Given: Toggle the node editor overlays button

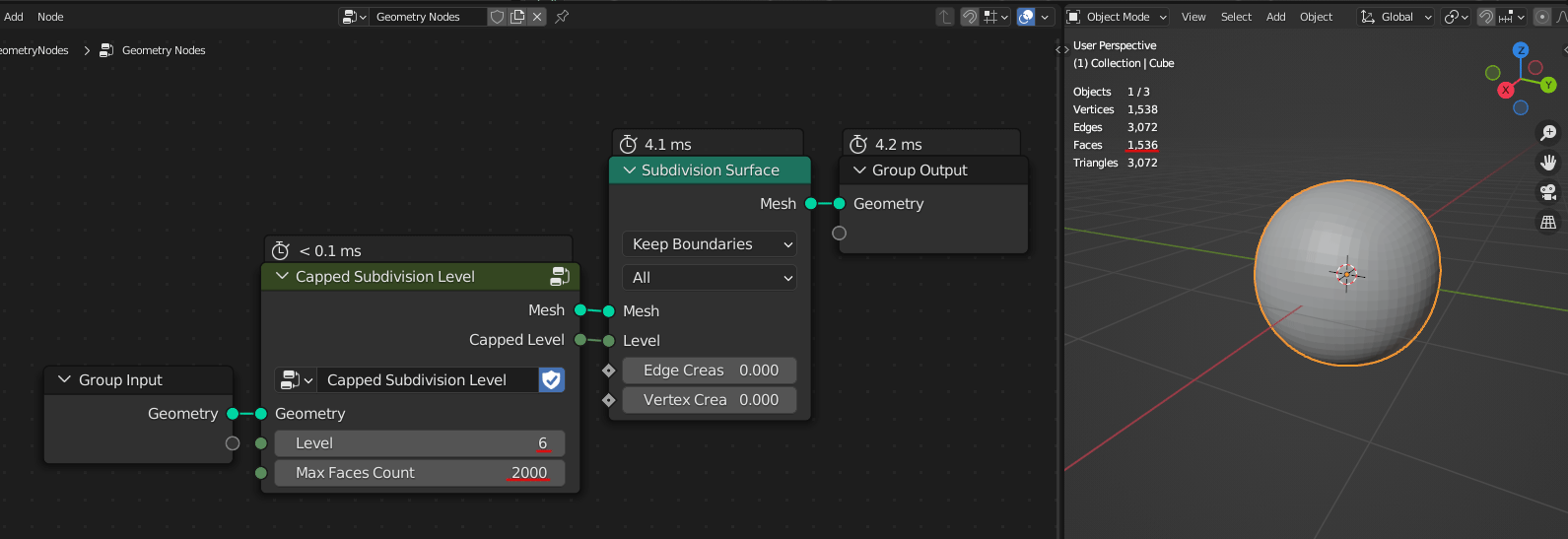Looking at the screenshot, I should tap(1026, 17).
